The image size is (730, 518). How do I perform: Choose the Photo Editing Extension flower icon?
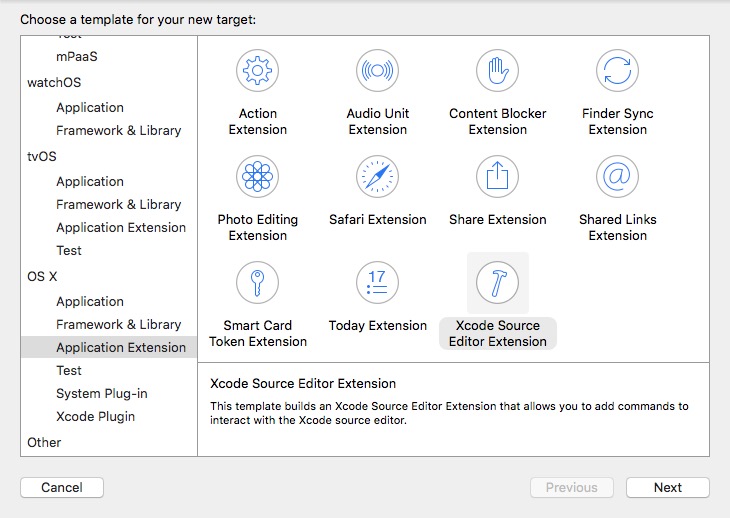click(257, 177)
